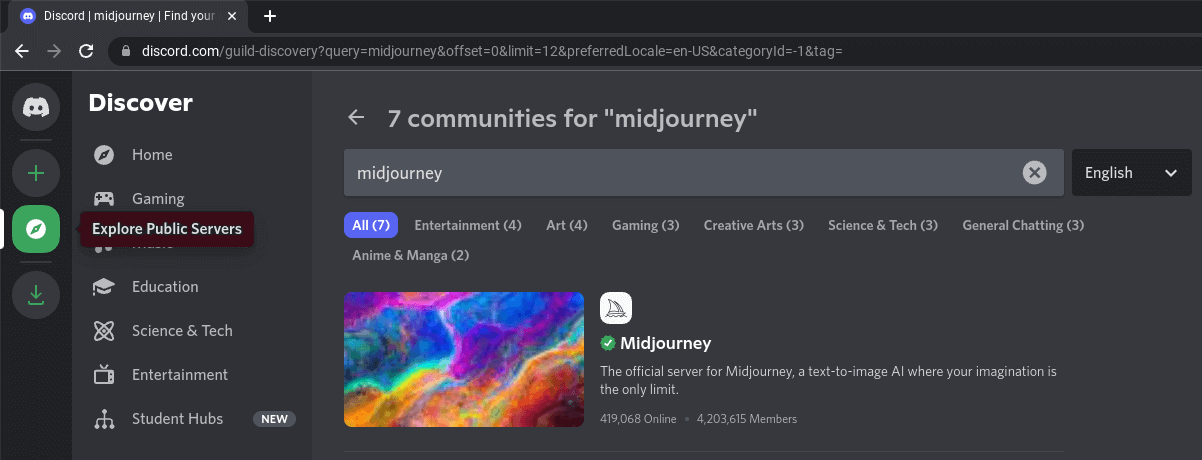Clear the midjourney search text
The height and width of the screenshot is (460, 1202).
point(1034,173)
